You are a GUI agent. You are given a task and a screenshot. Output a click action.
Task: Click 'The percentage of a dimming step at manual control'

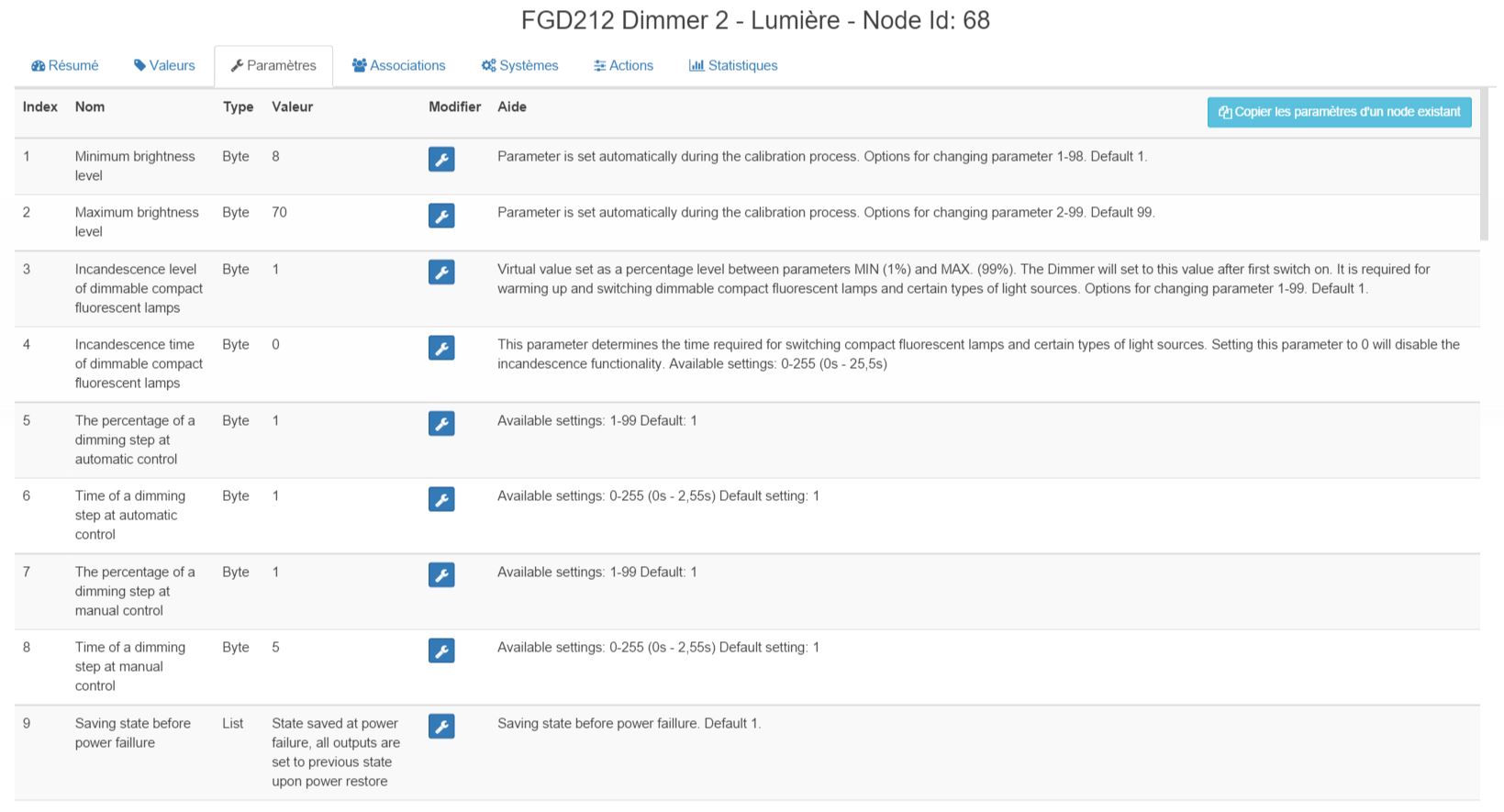135,591
